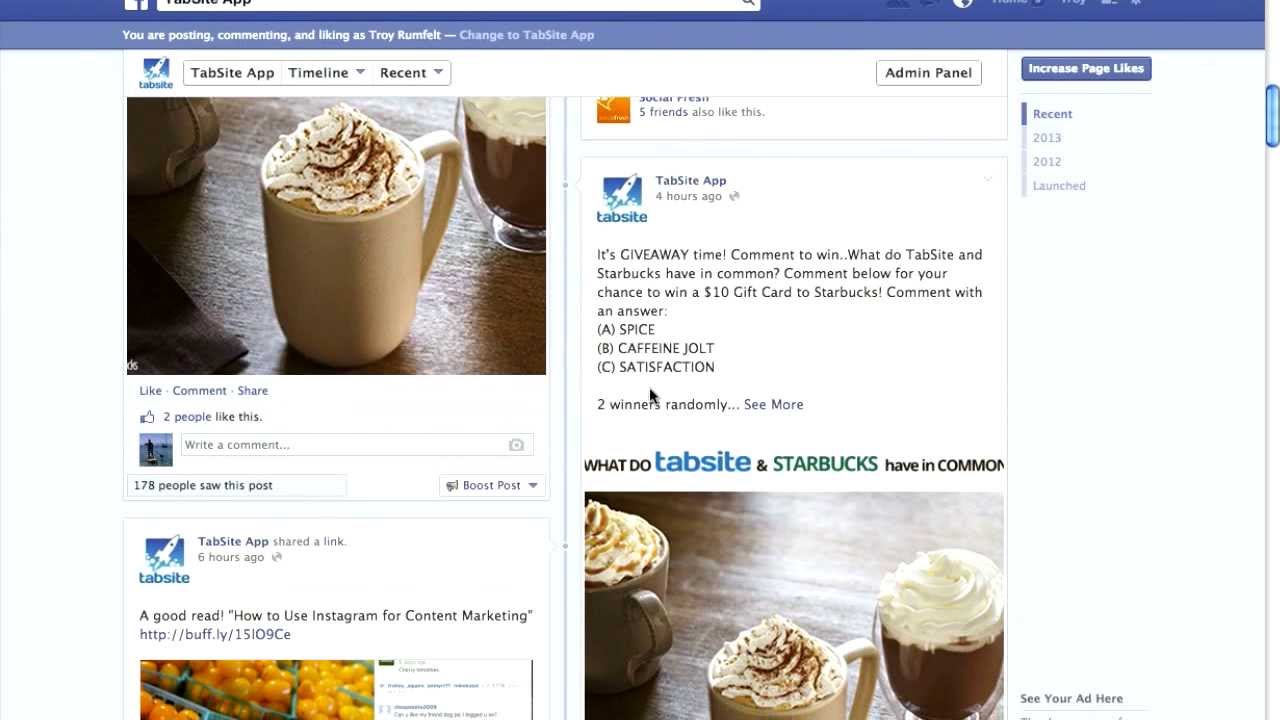The height and width of the screenshot is (720, 1280).
Task: Open the Boost Post dropdown arrow
Action: (533, 485)
